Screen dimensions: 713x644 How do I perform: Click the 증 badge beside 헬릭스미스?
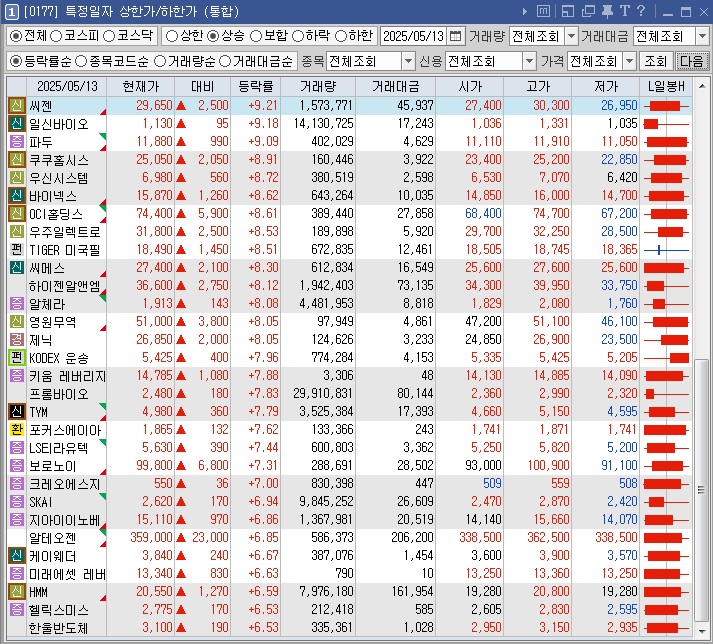[16, 610]
